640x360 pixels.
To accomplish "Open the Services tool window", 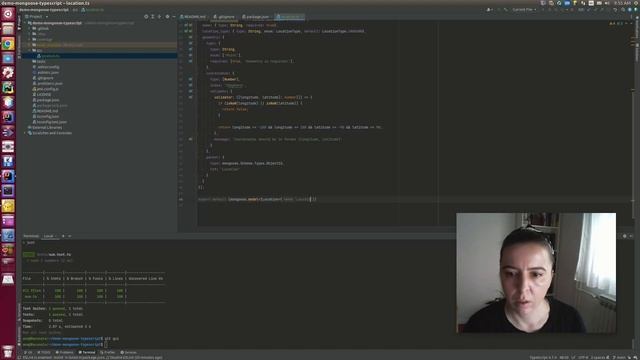I will point(129,352).
